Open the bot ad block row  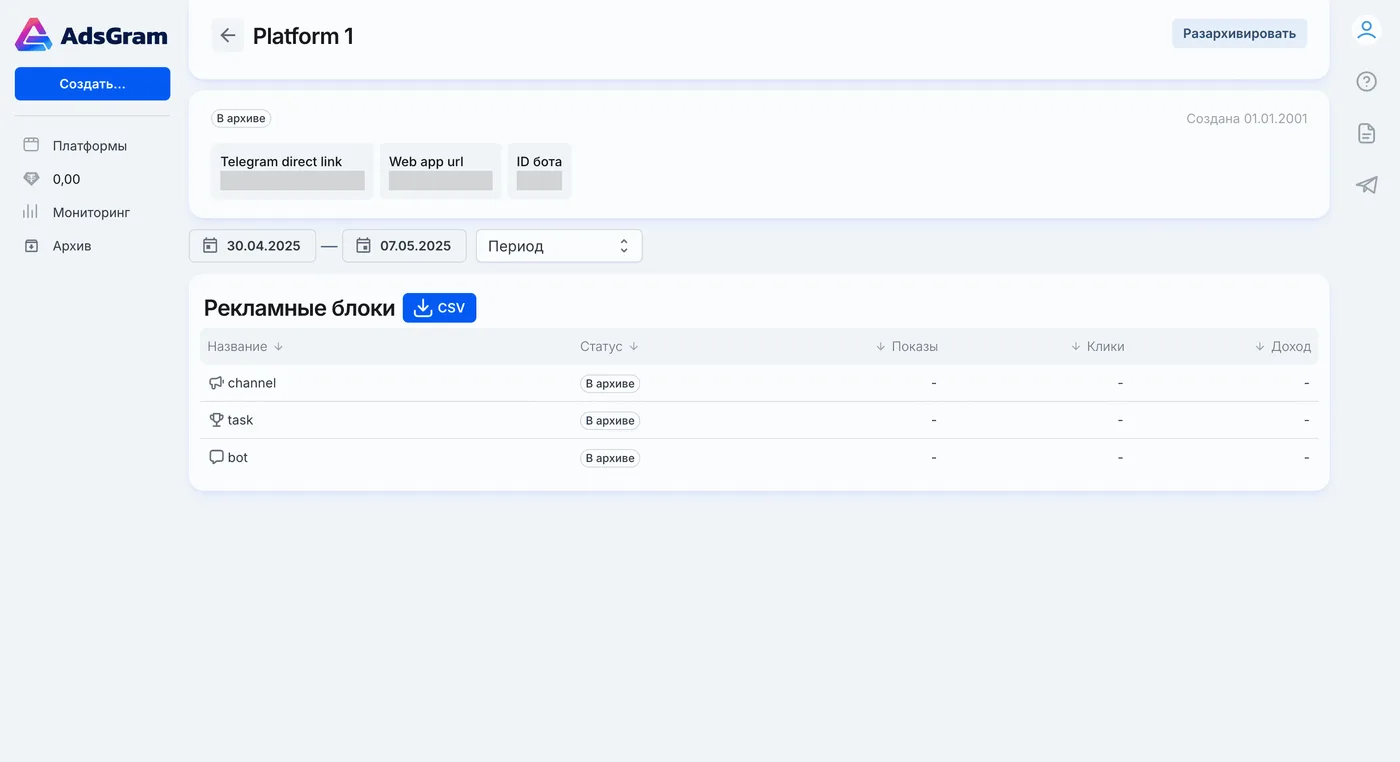pyautogui.click(x=759, y=457)
